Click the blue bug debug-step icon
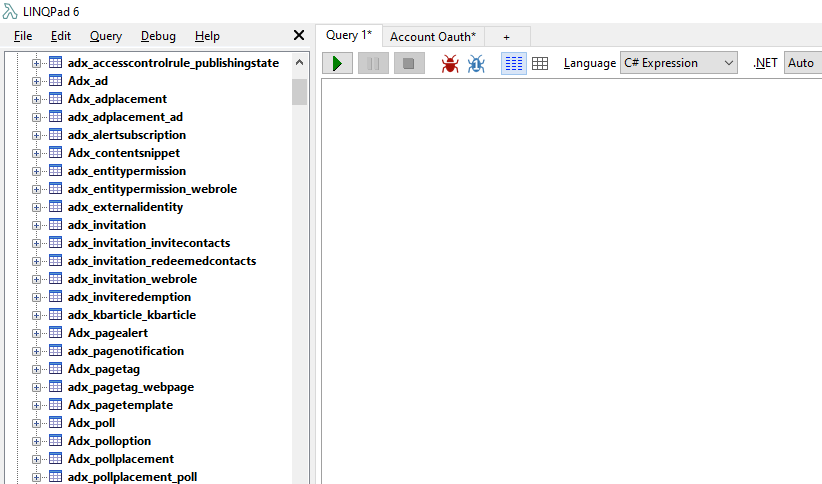The image size is (822, 484). click(x=476, y=64)
